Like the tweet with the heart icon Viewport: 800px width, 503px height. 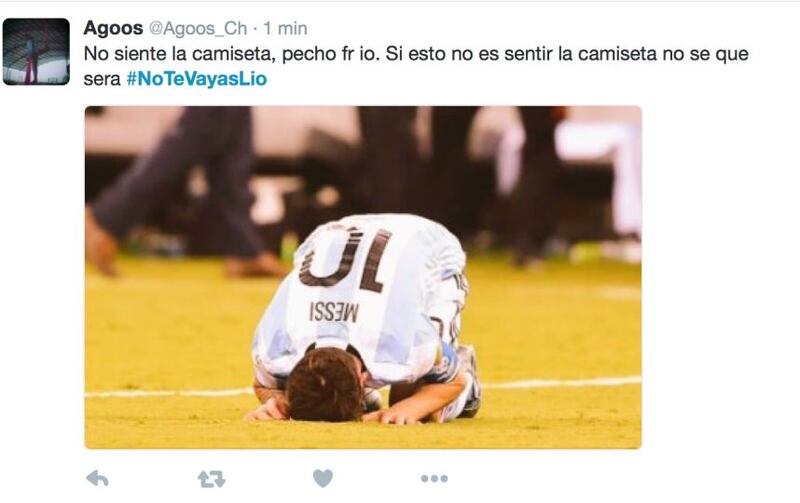(322, 479)
